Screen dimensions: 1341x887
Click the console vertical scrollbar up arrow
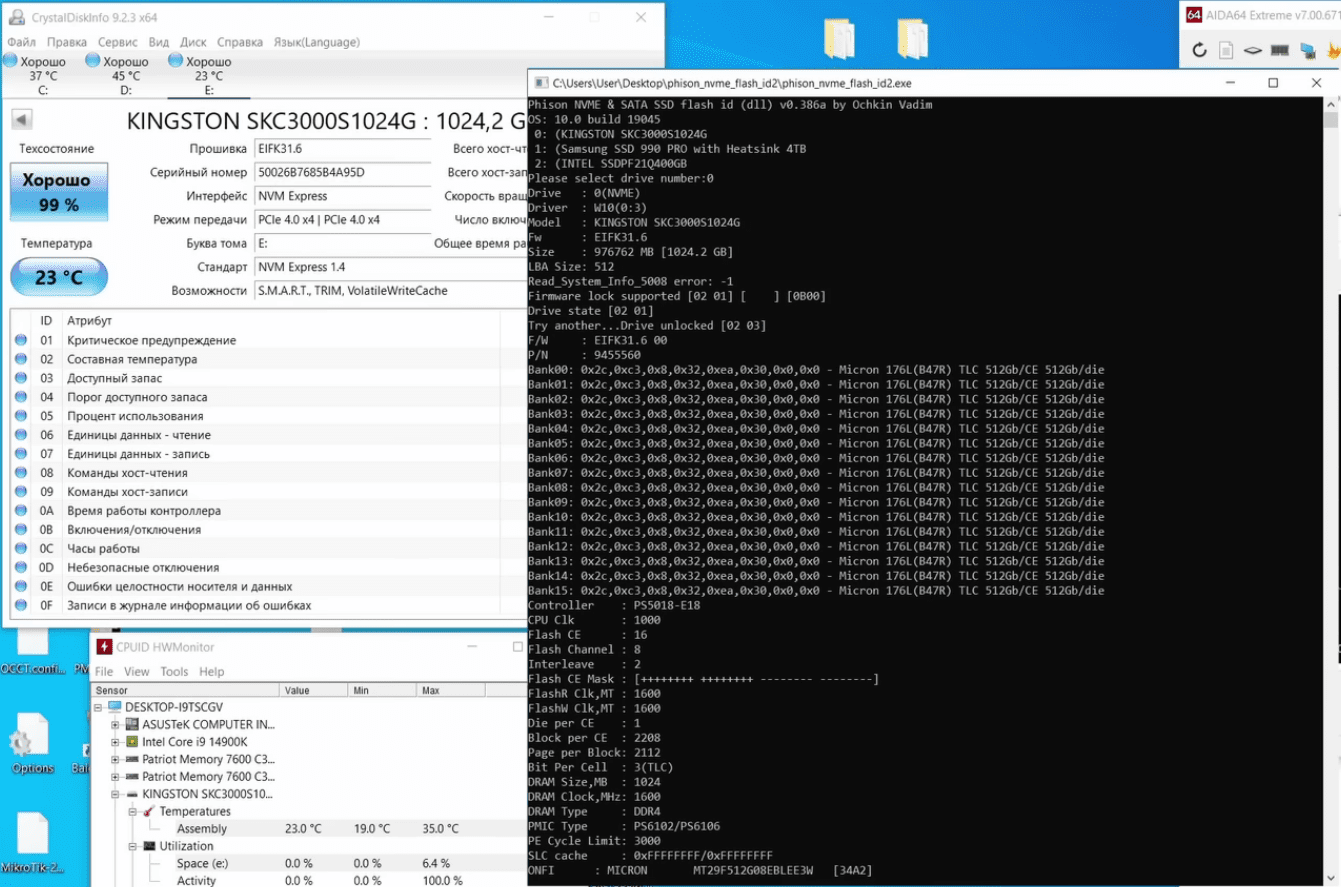tap(1331, 105)
